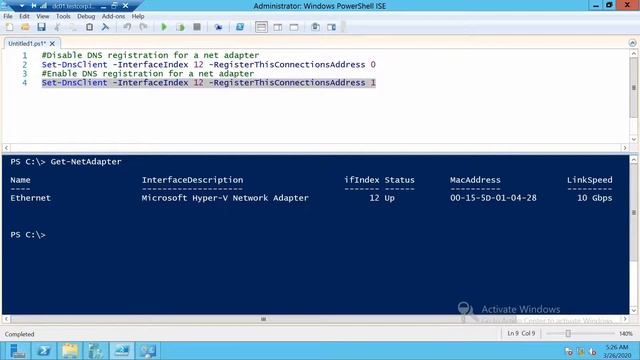640x360 pixels.
Task: Open the Add-ons menu
Action: 113,16
